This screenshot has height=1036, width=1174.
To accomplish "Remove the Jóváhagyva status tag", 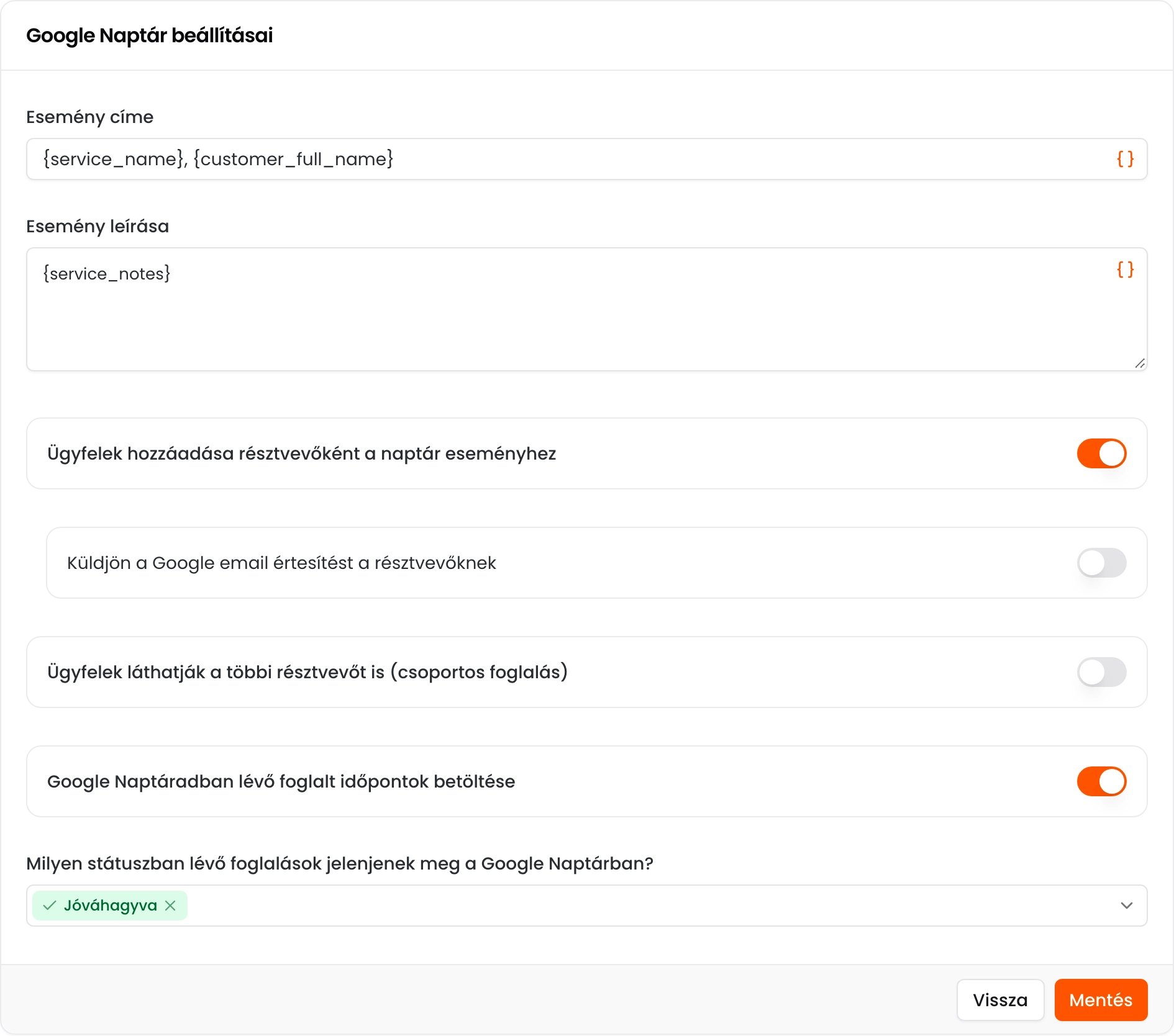I will [x=170, y=906].
